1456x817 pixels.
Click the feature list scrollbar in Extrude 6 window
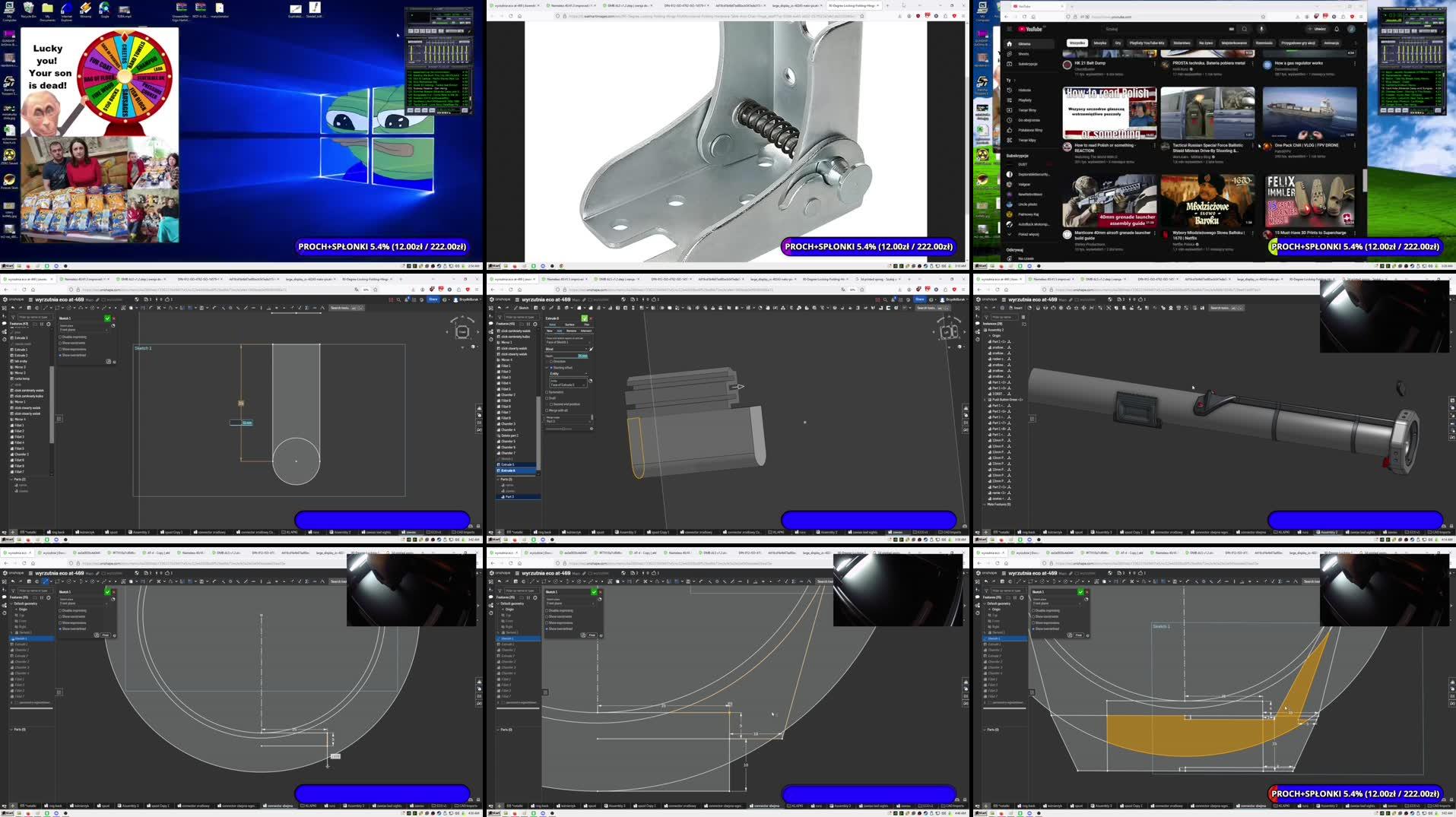tap(538, 433)
